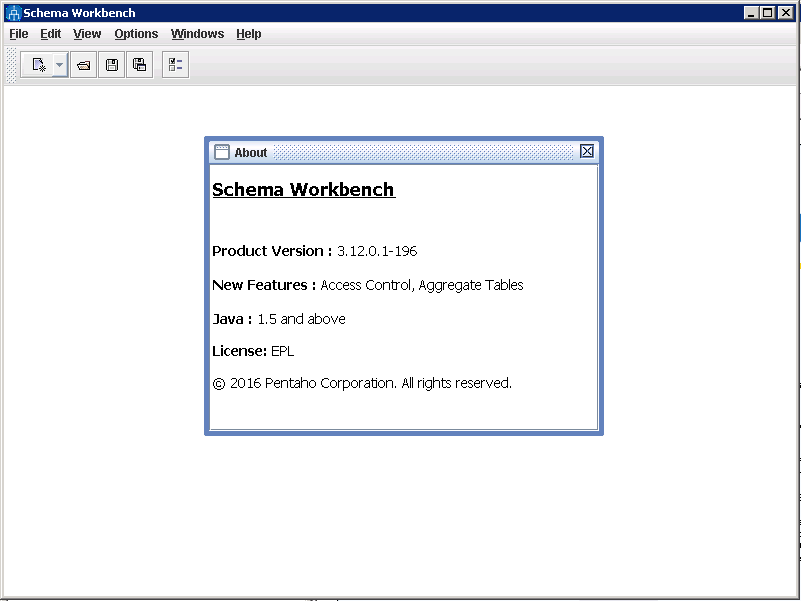Minimize the Schema Workbench window
801x601 pixels.
tap(750, 13)
